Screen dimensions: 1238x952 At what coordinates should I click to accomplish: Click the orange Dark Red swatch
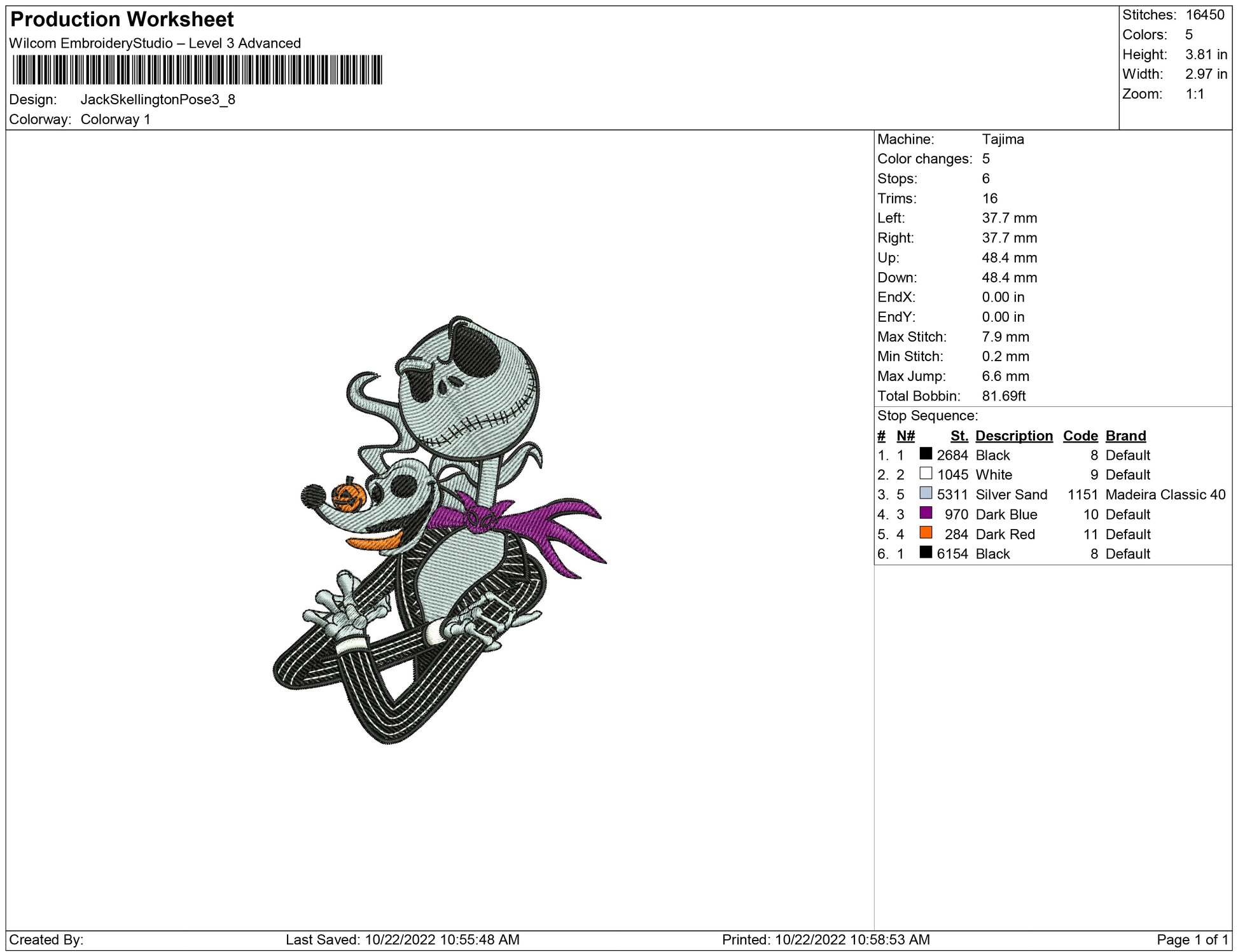[x=926, y=533]
